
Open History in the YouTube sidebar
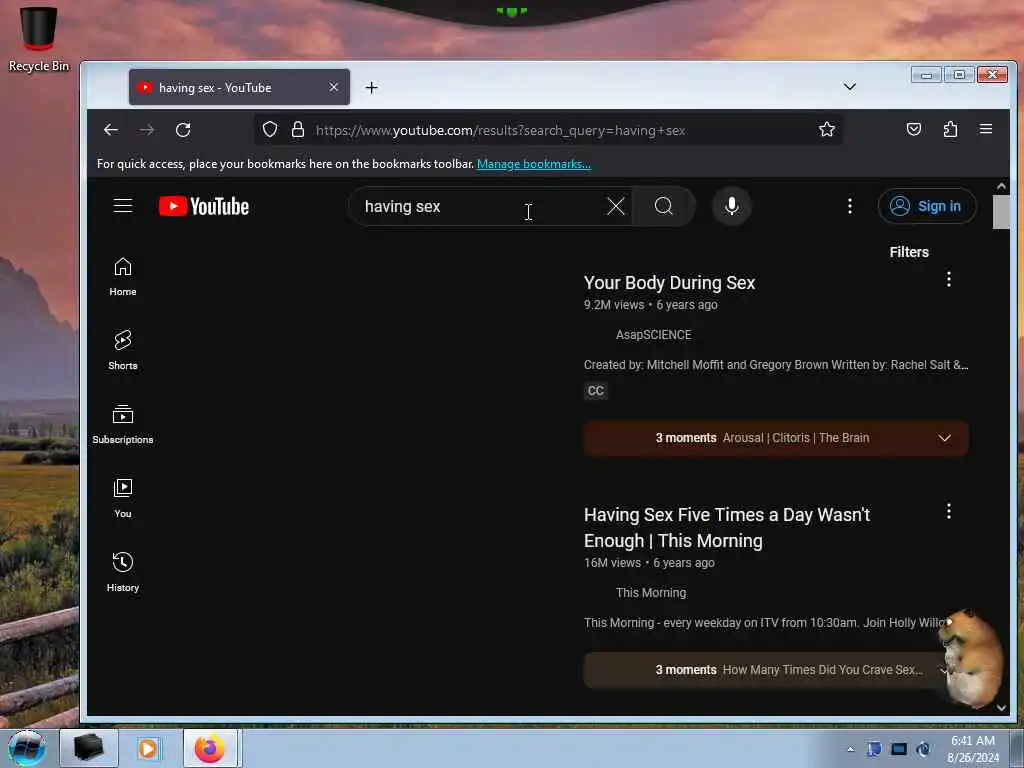tap(123, 572)
